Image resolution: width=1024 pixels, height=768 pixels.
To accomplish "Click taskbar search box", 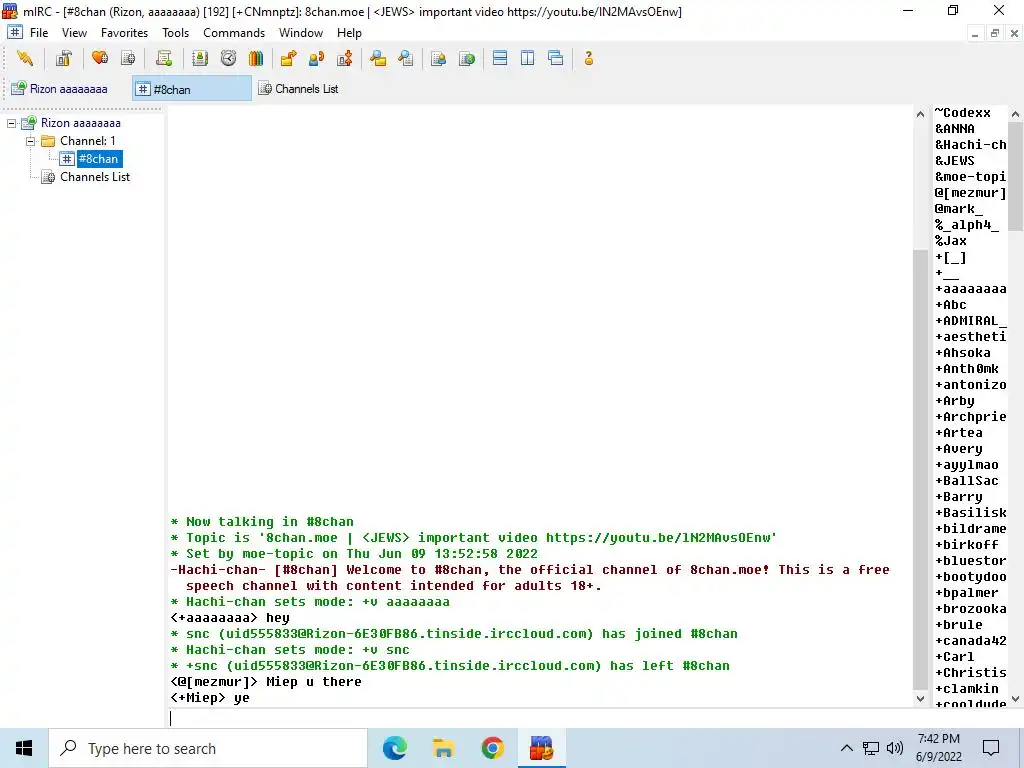I will point(208,748).
